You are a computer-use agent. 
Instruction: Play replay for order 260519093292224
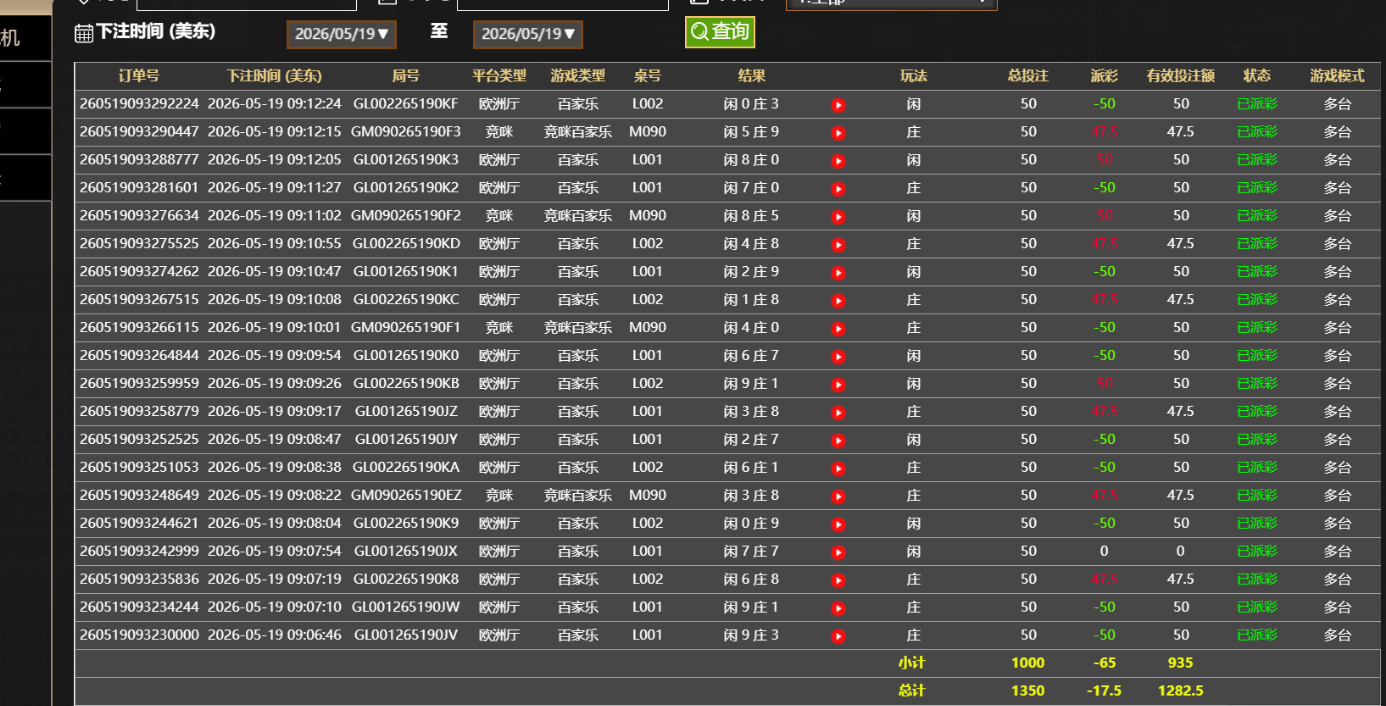pos(838,105)
